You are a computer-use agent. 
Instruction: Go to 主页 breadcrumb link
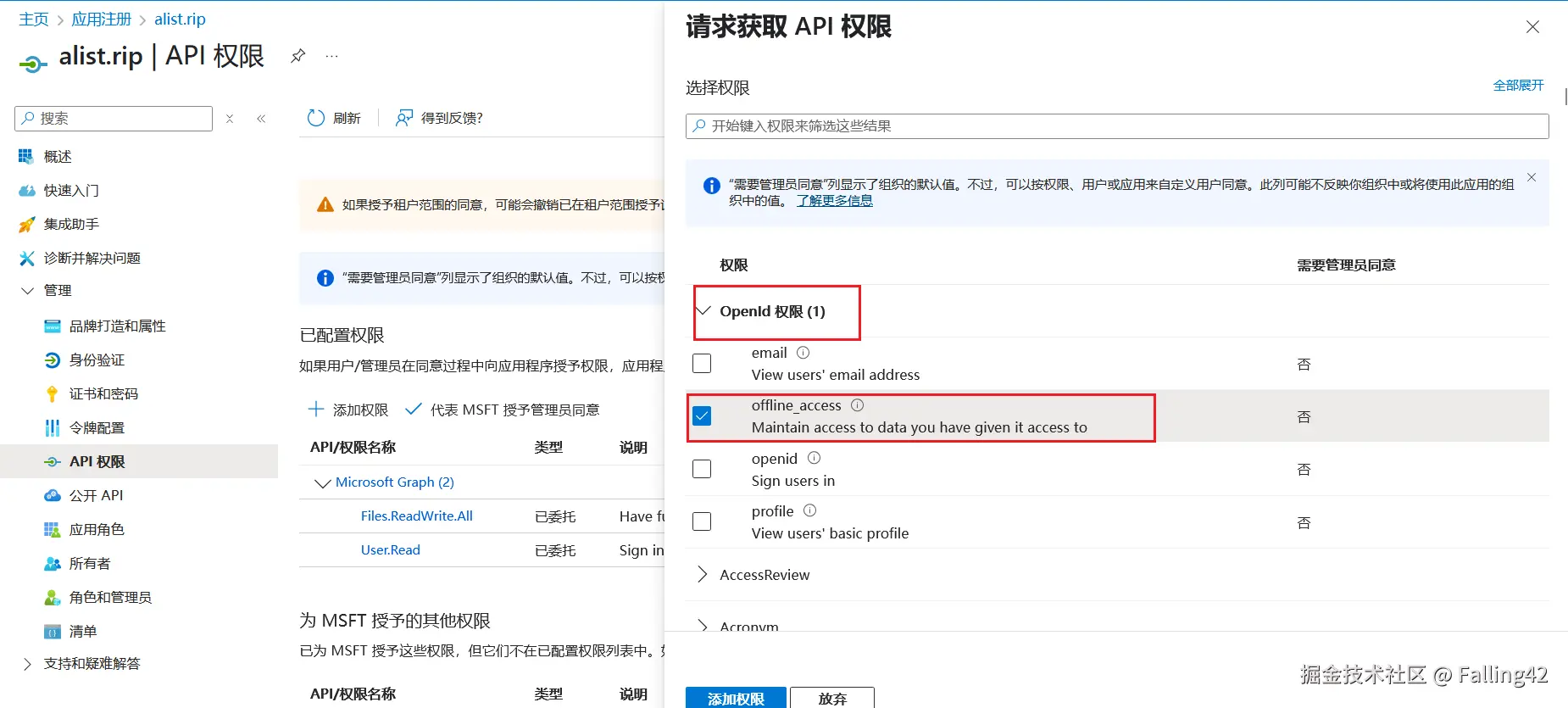click(x=34, y=19)
